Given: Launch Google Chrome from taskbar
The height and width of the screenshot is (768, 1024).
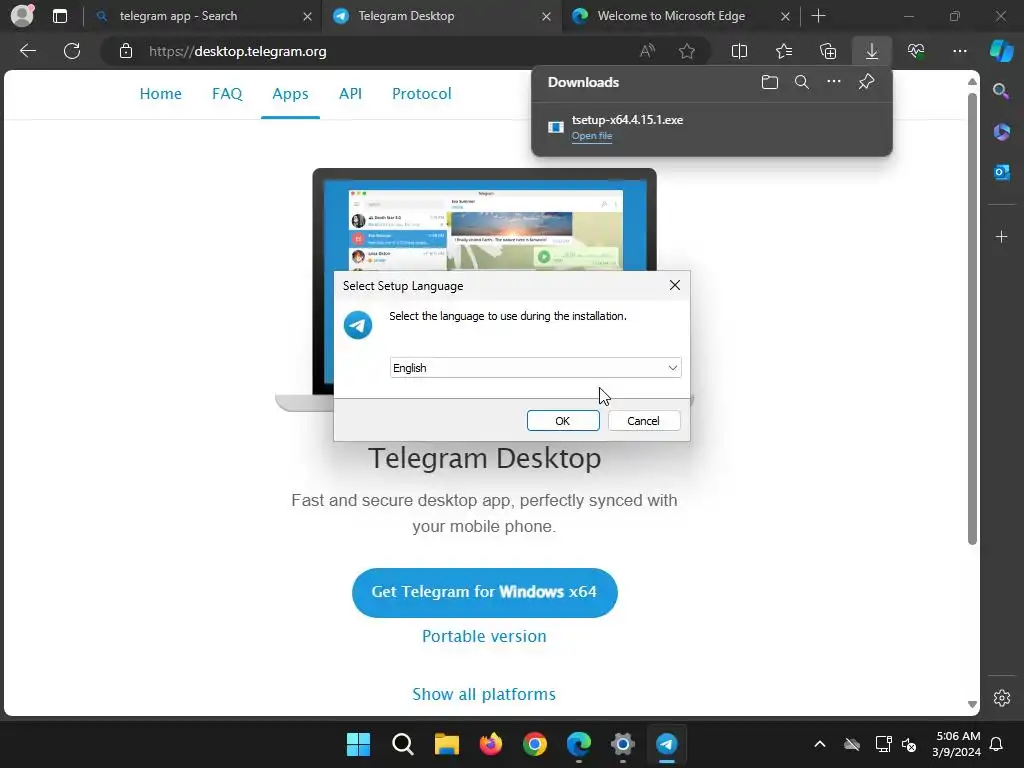Looking at the screenshot, I should coord(535,744).
